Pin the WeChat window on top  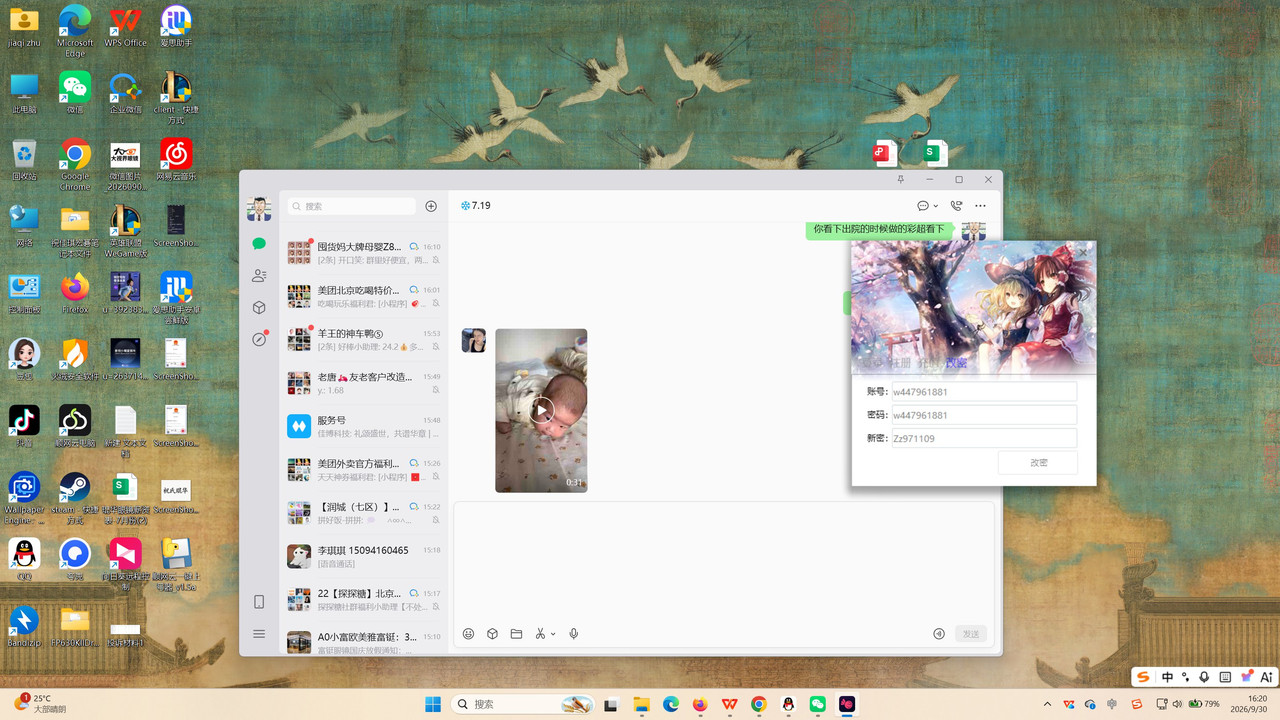pos(901,180)
